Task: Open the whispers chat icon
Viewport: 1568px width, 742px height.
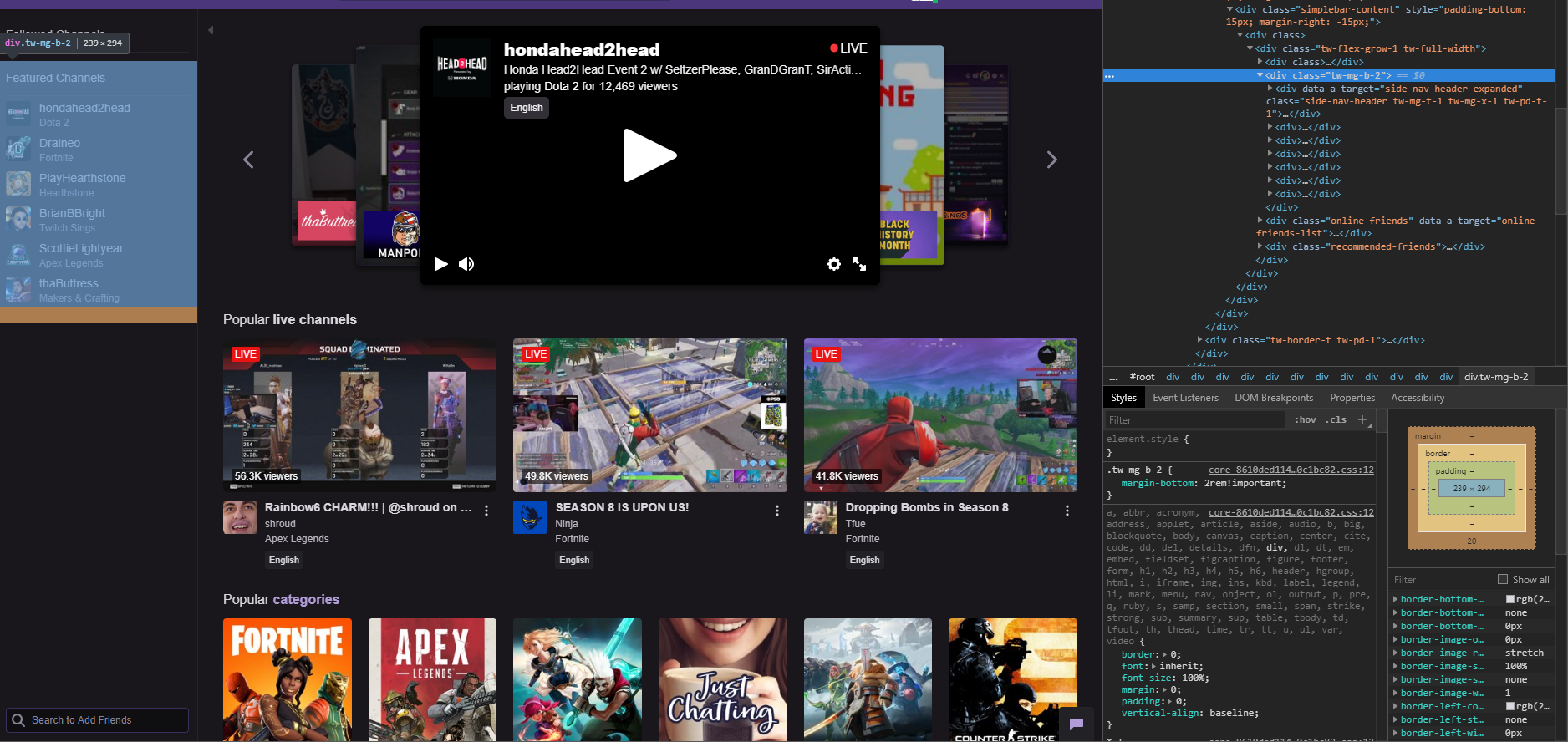Action: coord(1077,724)
